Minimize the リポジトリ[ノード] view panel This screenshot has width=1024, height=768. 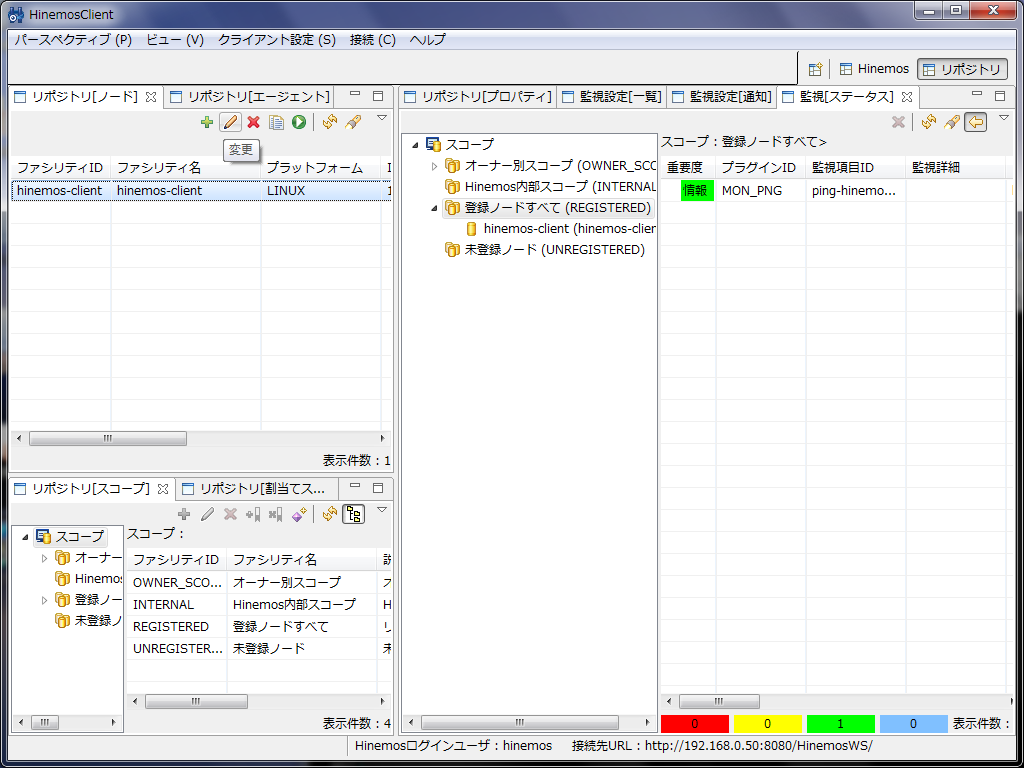coord(355,95)
